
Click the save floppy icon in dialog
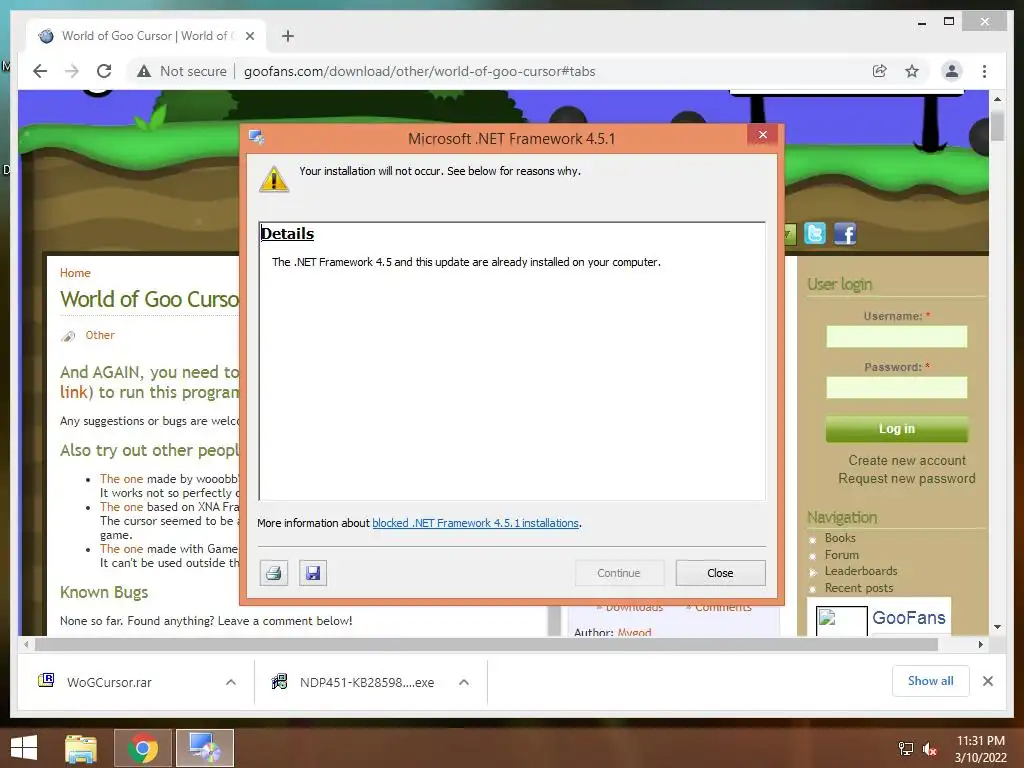(313, 573)
